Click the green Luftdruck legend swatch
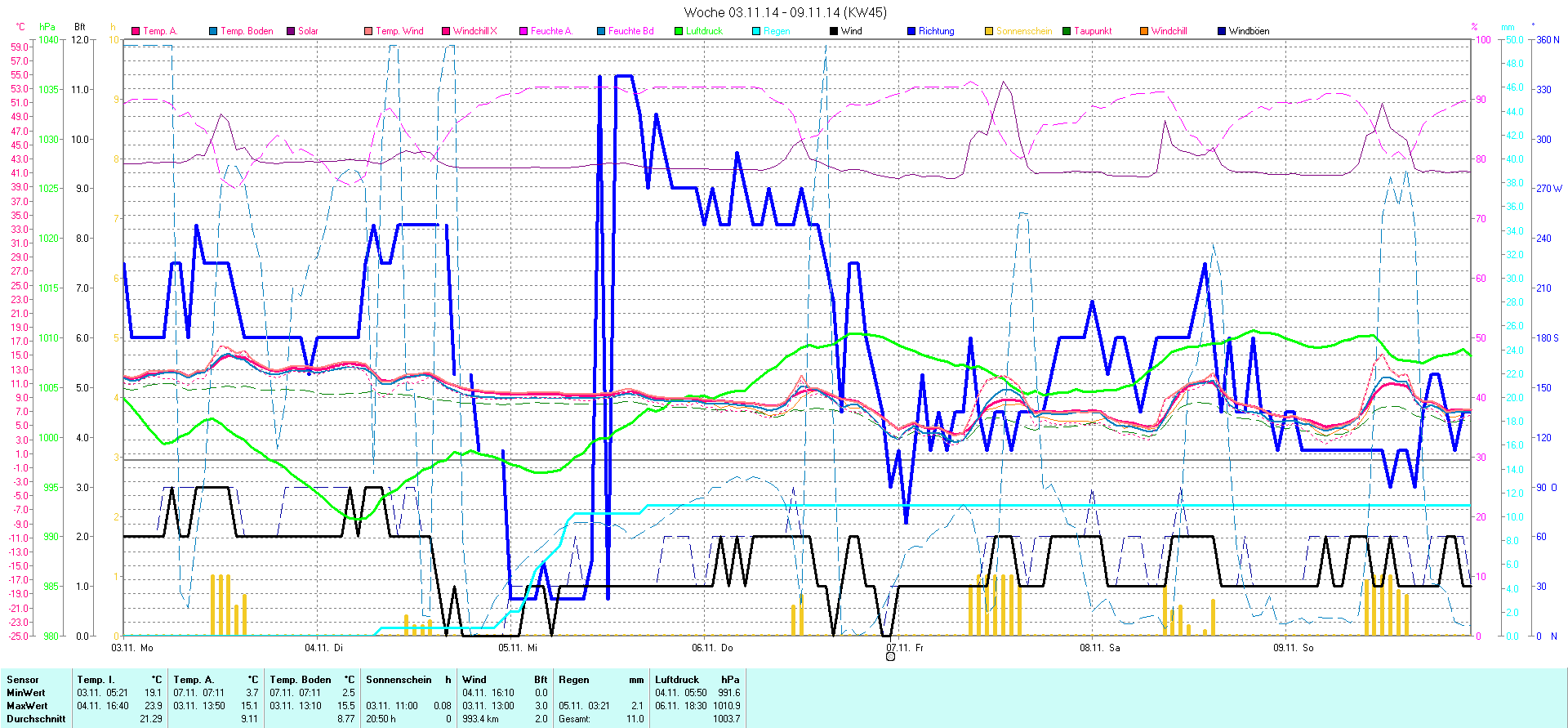Image resolution: width=1568 pixels, height=728 pixels. pos(679,31)
